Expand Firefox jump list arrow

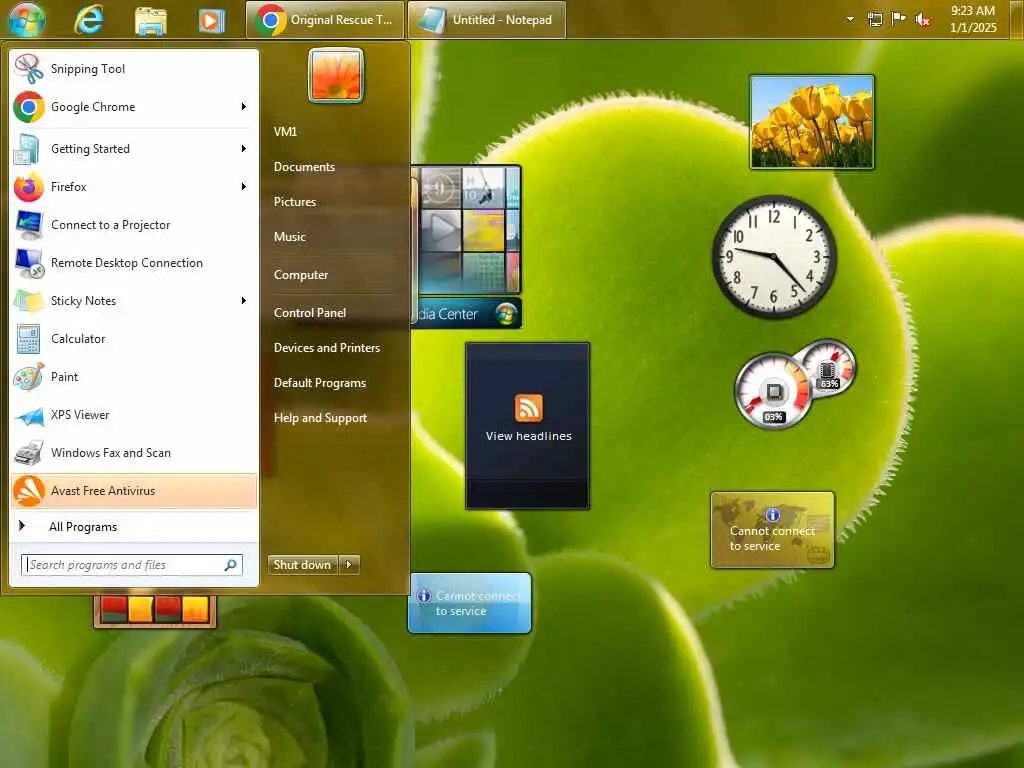[x=244, y=187]
